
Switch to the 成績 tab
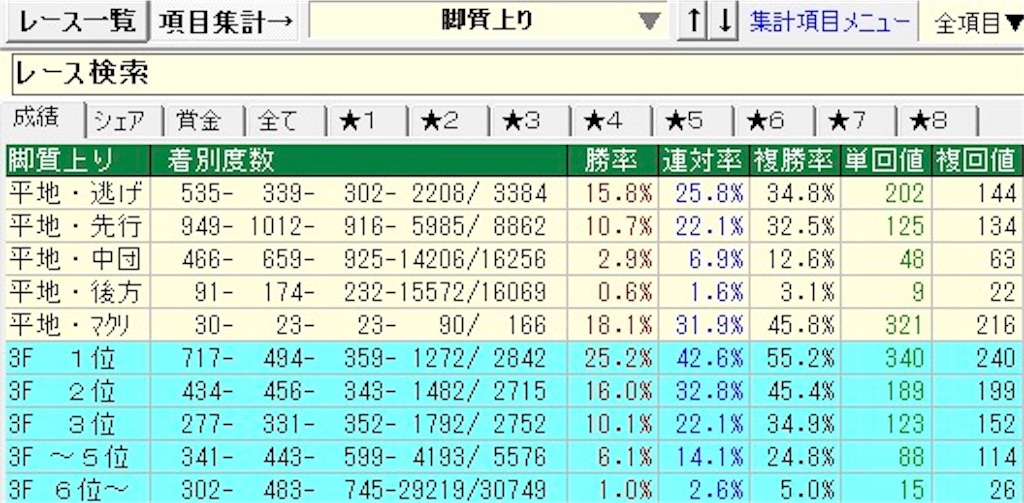45,120
